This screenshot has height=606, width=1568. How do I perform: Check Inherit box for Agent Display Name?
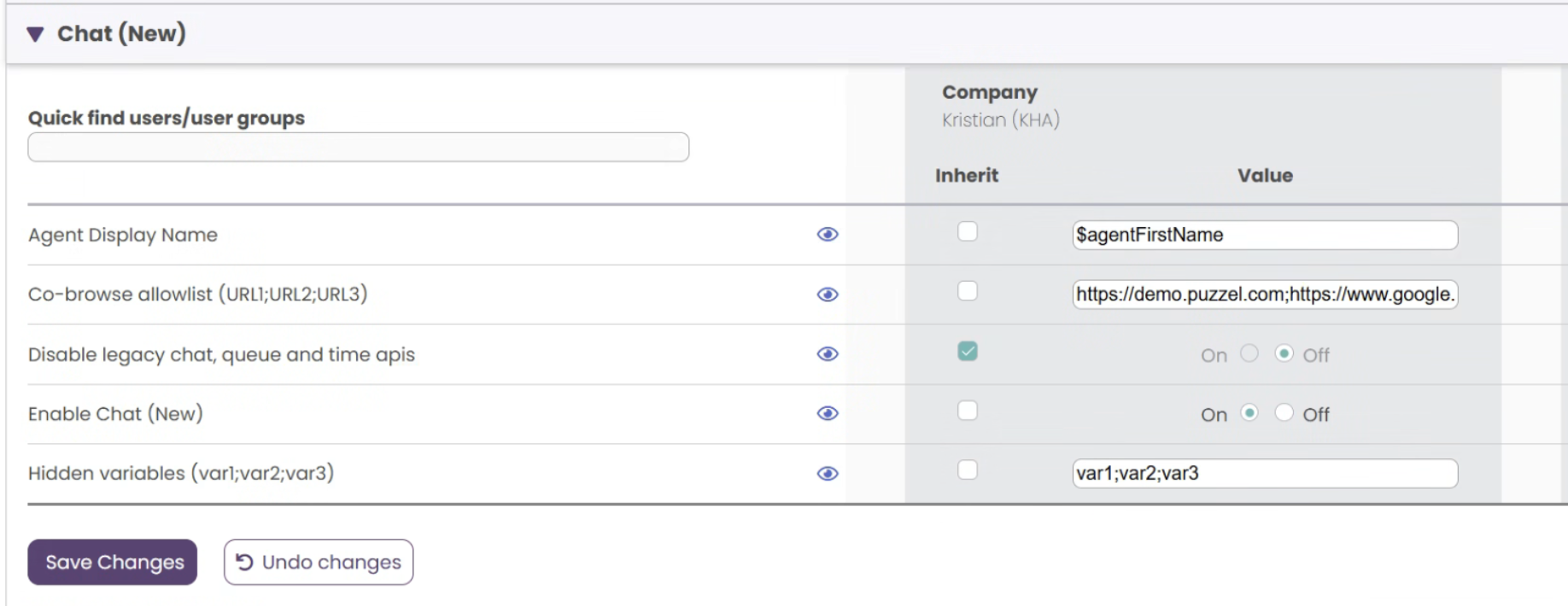tap(967, 232)
